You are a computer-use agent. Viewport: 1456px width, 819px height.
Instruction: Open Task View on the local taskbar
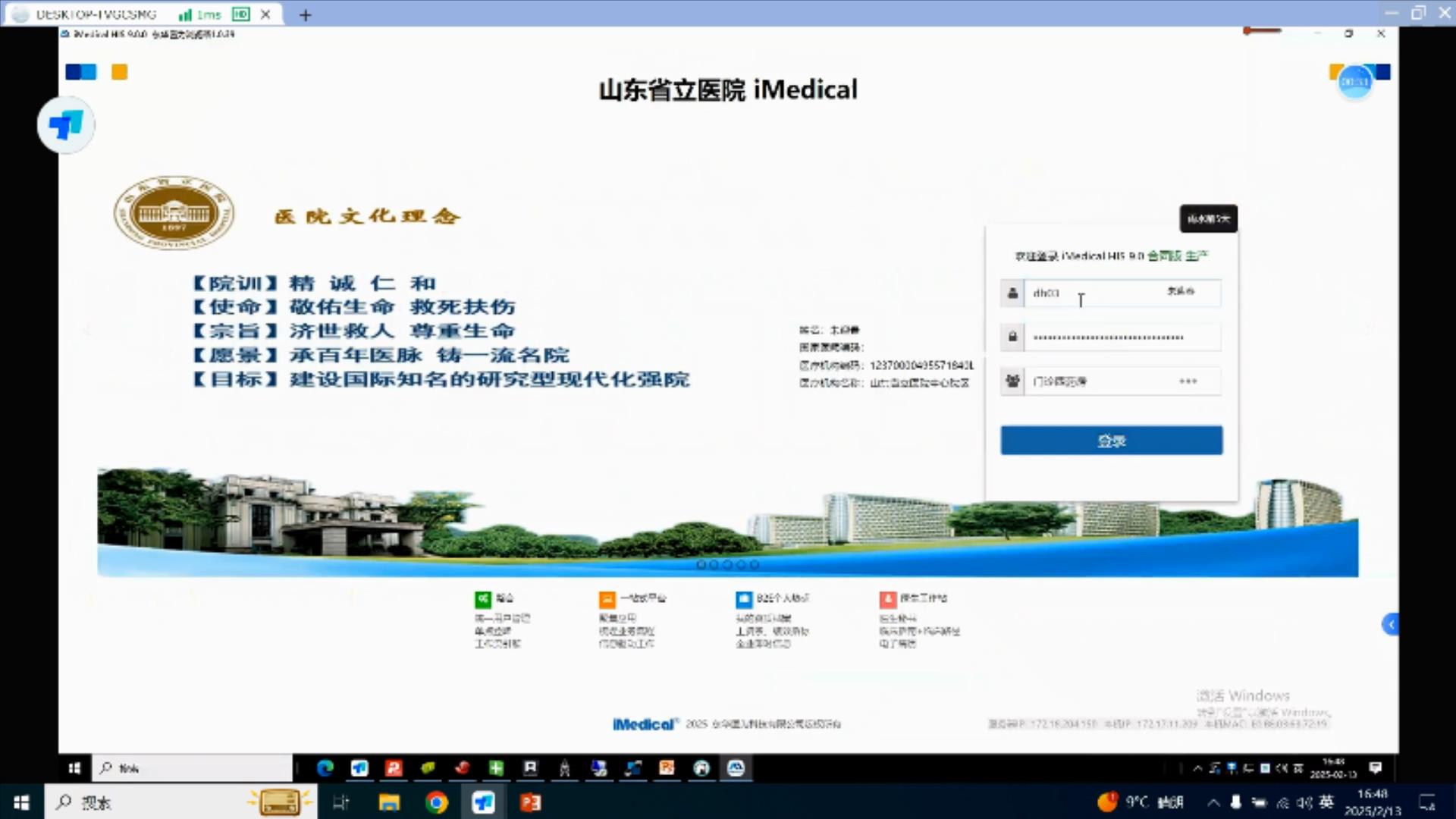[x=341, y=802]
